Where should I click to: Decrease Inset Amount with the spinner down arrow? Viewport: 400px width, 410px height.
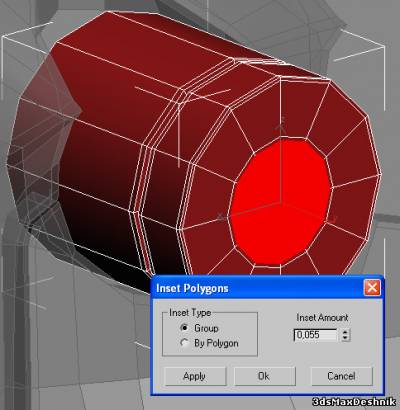pos(346,338)
